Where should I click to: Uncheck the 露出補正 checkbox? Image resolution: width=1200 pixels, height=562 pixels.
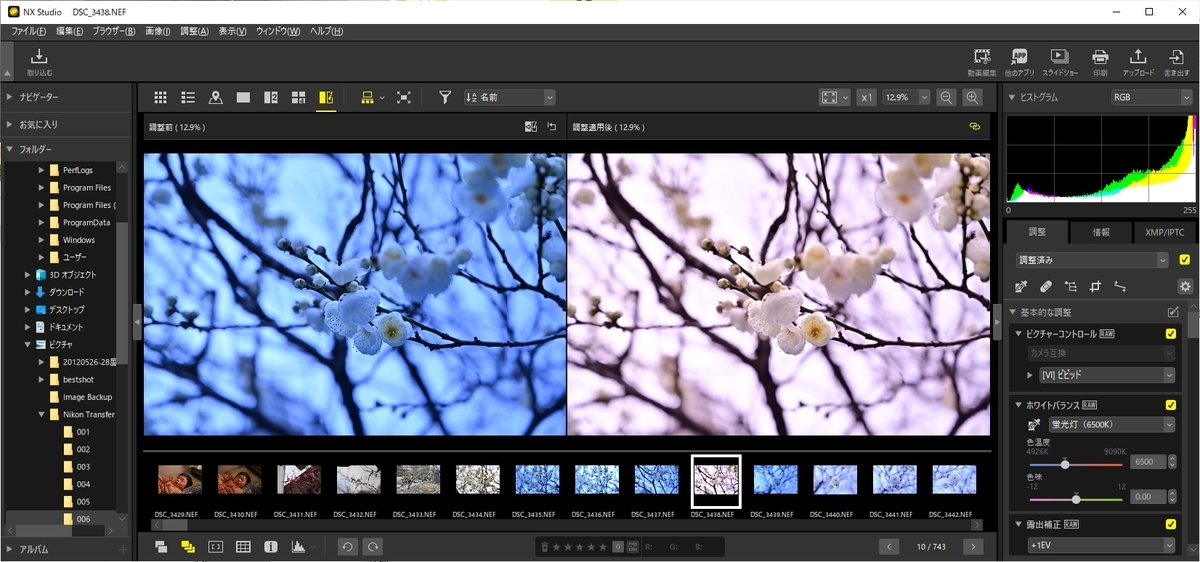click(x=1171, y=524)
